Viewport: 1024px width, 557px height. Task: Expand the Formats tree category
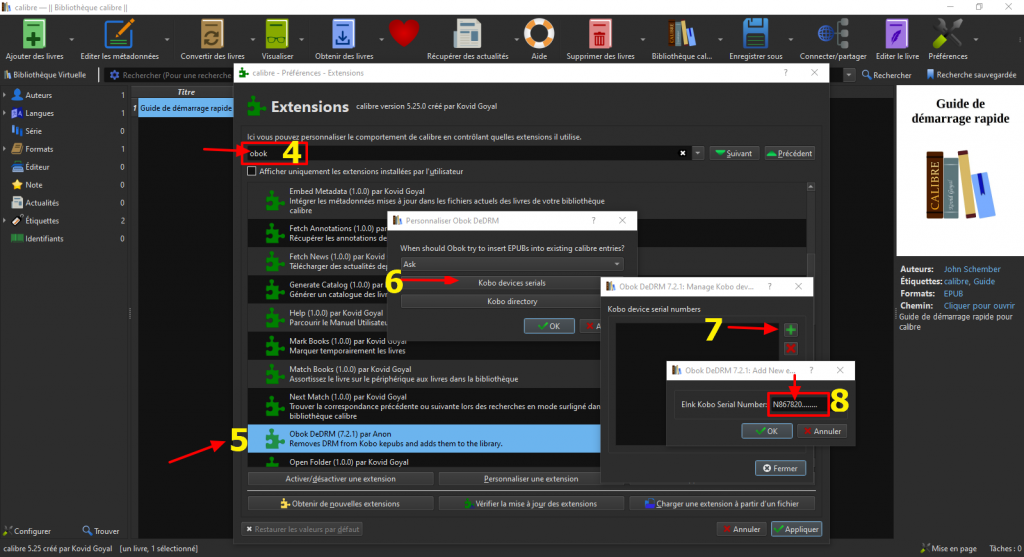point(5,149)
